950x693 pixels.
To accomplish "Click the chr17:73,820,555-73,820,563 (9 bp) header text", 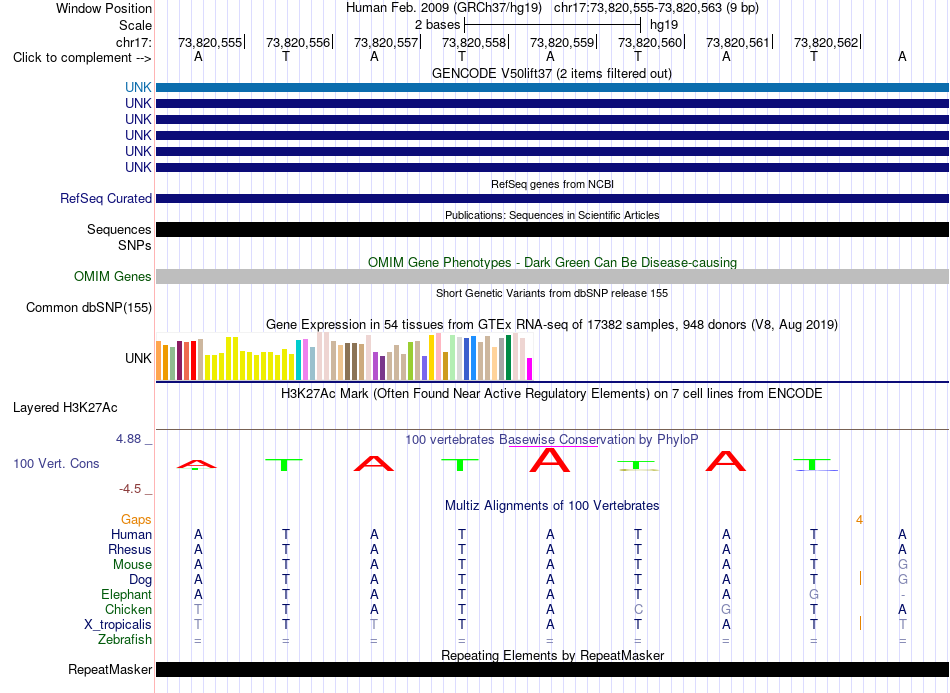I will coord(656,8).
